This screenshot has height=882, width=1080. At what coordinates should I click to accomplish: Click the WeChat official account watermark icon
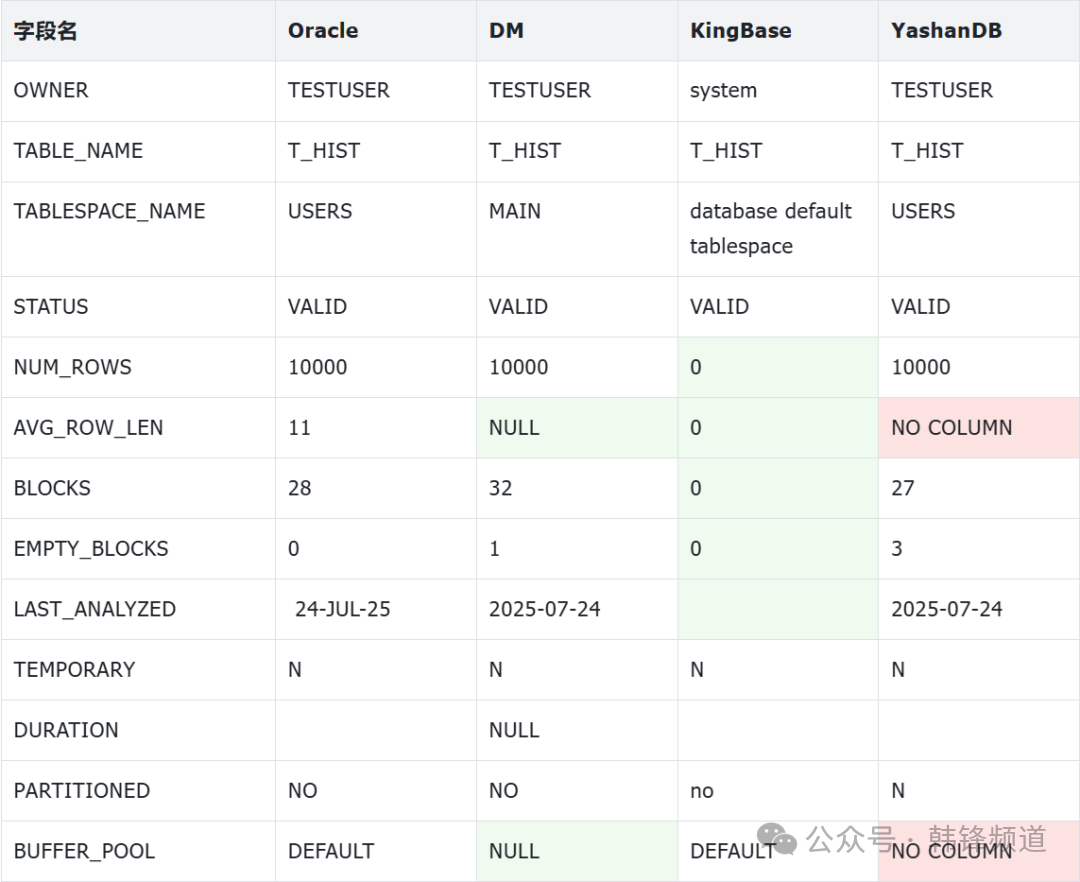tap(776, 840)
